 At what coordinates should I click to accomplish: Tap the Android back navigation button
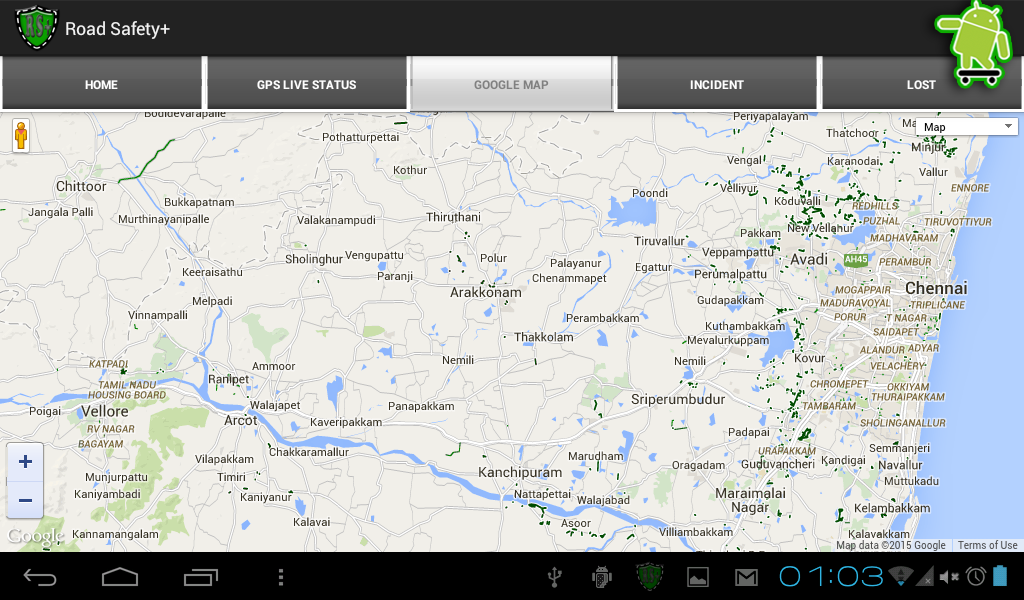tap(40, 576)
